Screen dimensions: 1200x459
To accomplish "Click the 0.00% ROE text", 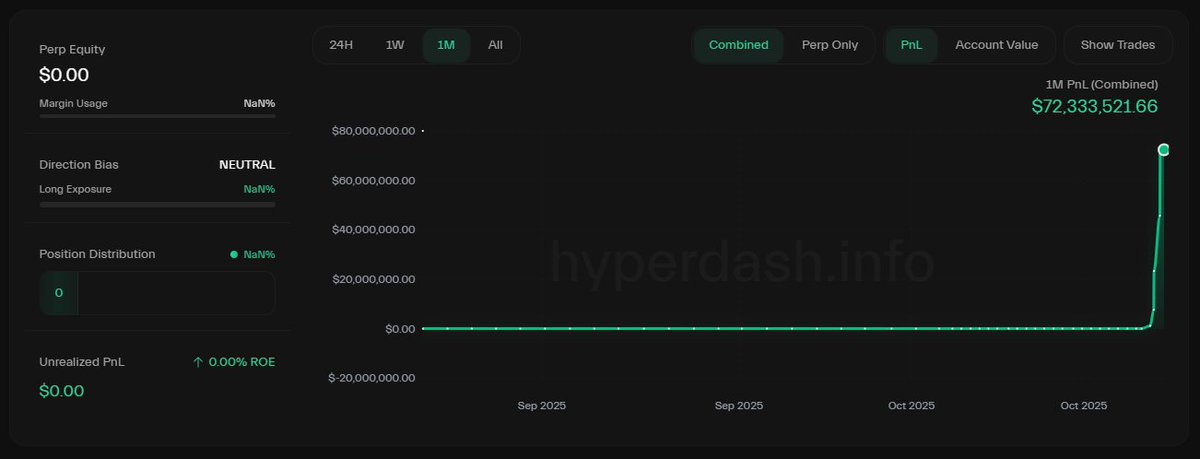I will pyautogui.click(x=242, y=361).
